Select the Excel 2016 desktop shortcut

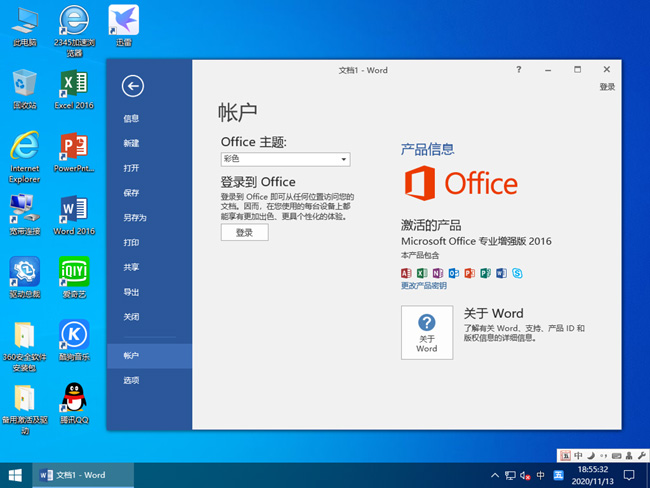tap(74, 89)
